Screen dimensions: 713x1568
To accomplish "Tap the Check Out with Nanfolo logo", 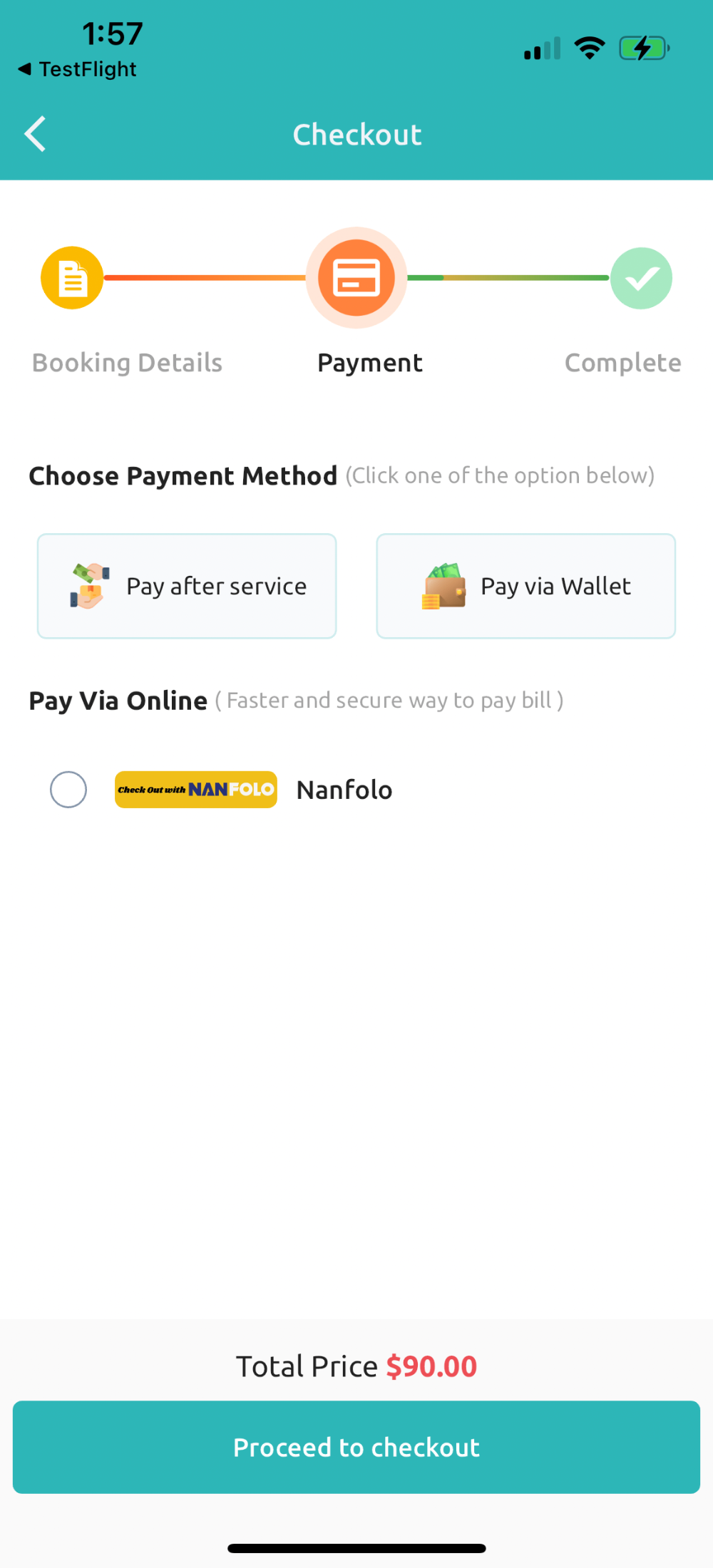I will (x=196, y=790).
